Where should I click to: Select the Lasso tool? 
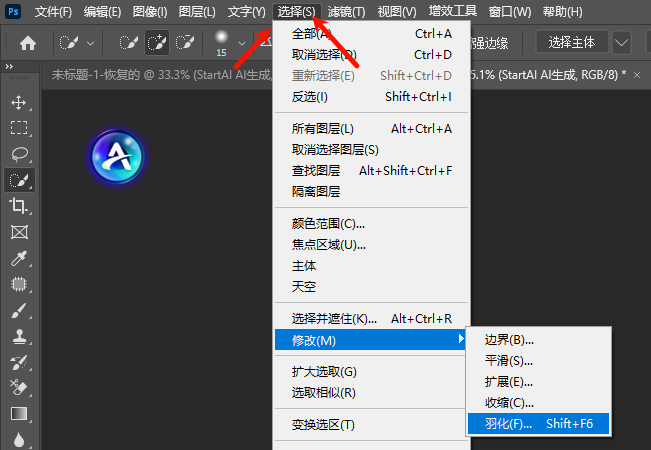coord(18,154)
